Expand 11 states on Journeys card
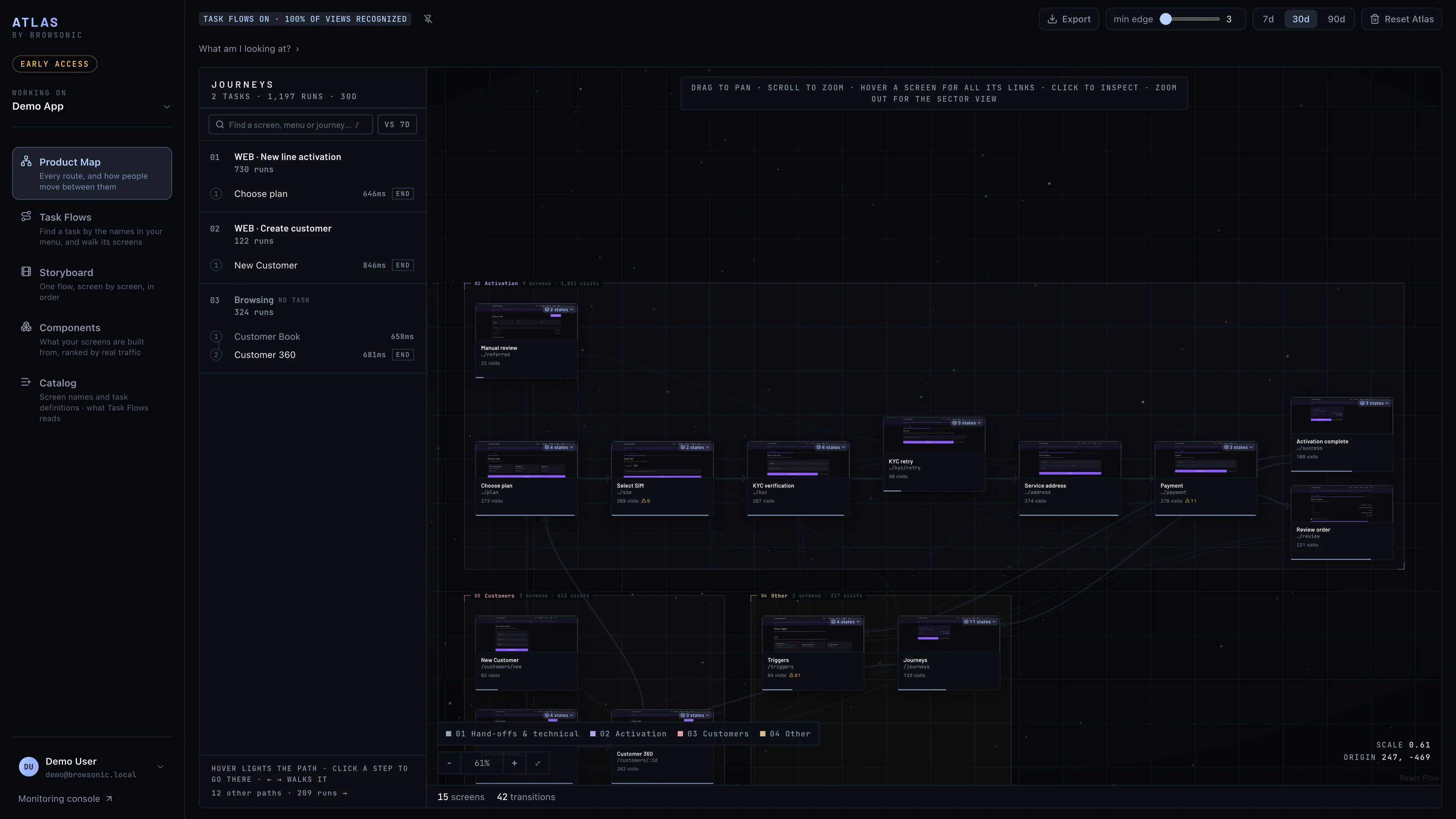 [980, 622]
